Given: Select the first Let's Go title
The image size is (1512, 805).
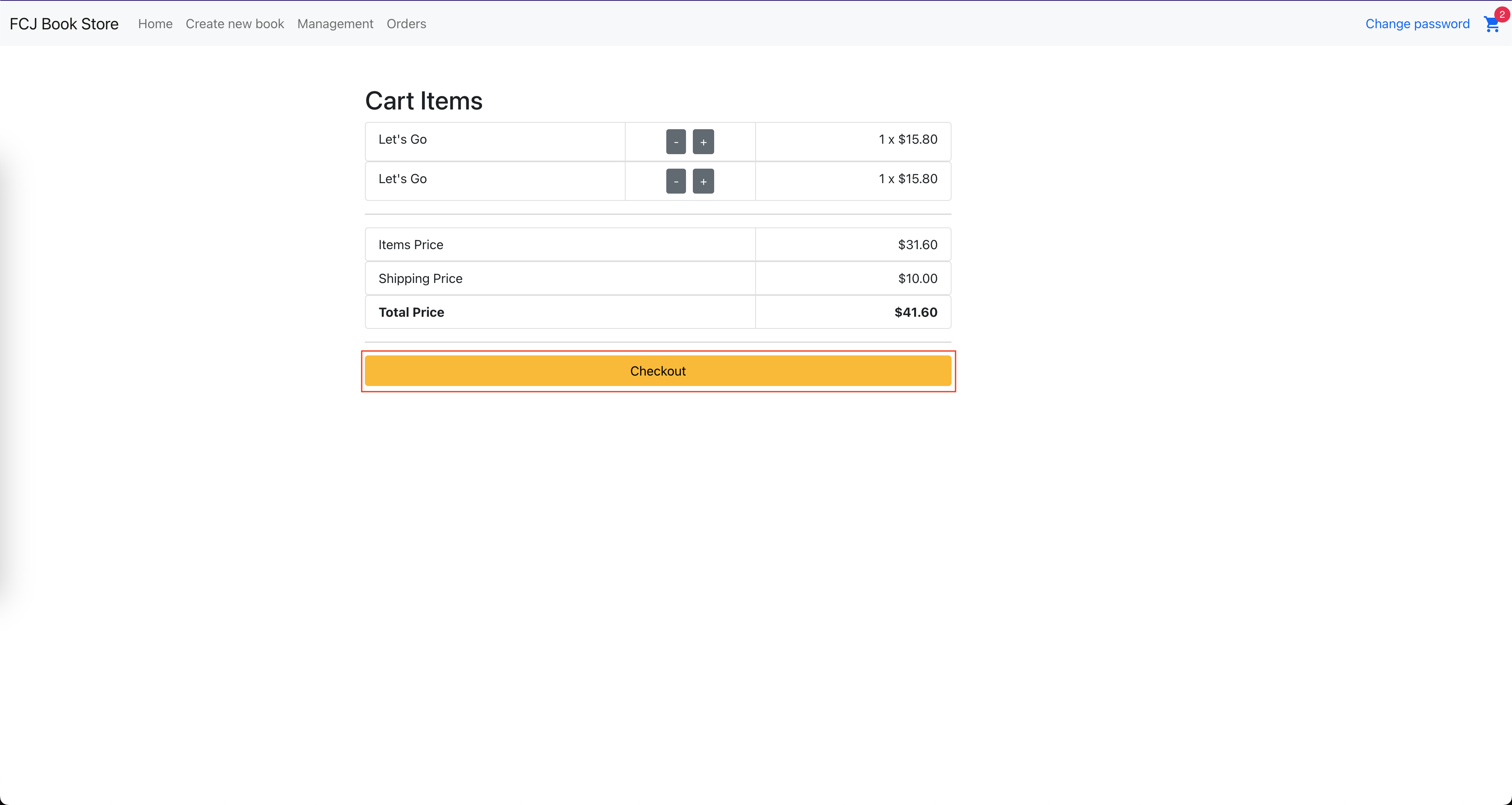Looking at the screenshot, I should pos(402,139).
